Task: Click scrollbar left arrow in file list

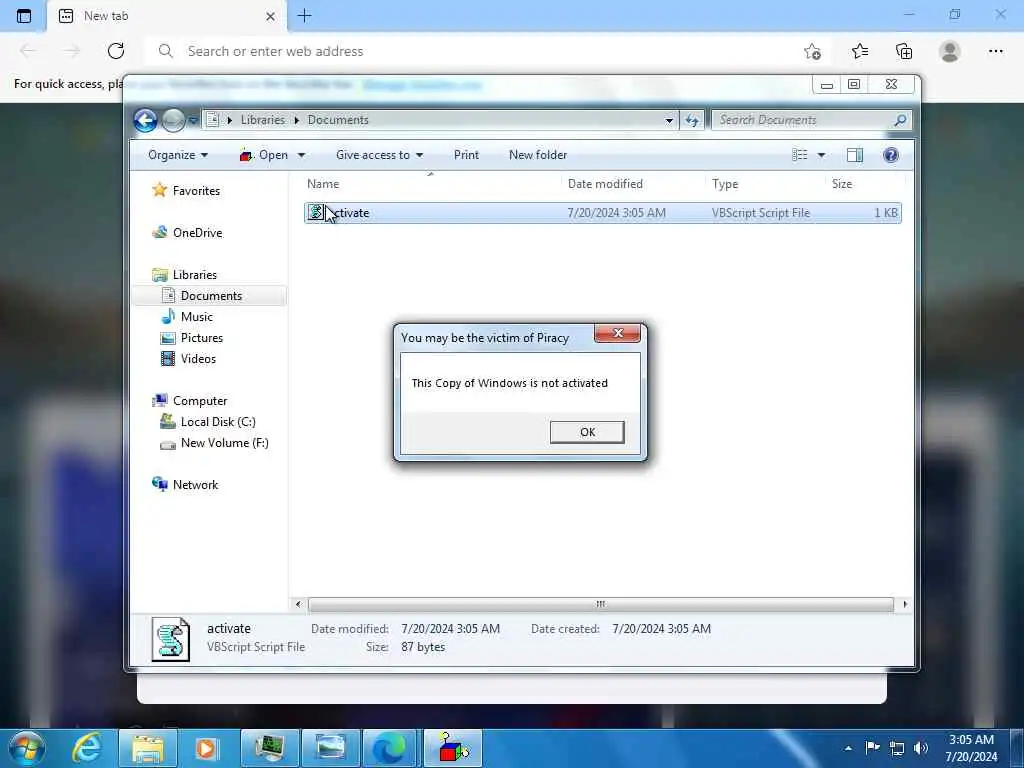Action: pyautogui.click(x=298, y=605)
